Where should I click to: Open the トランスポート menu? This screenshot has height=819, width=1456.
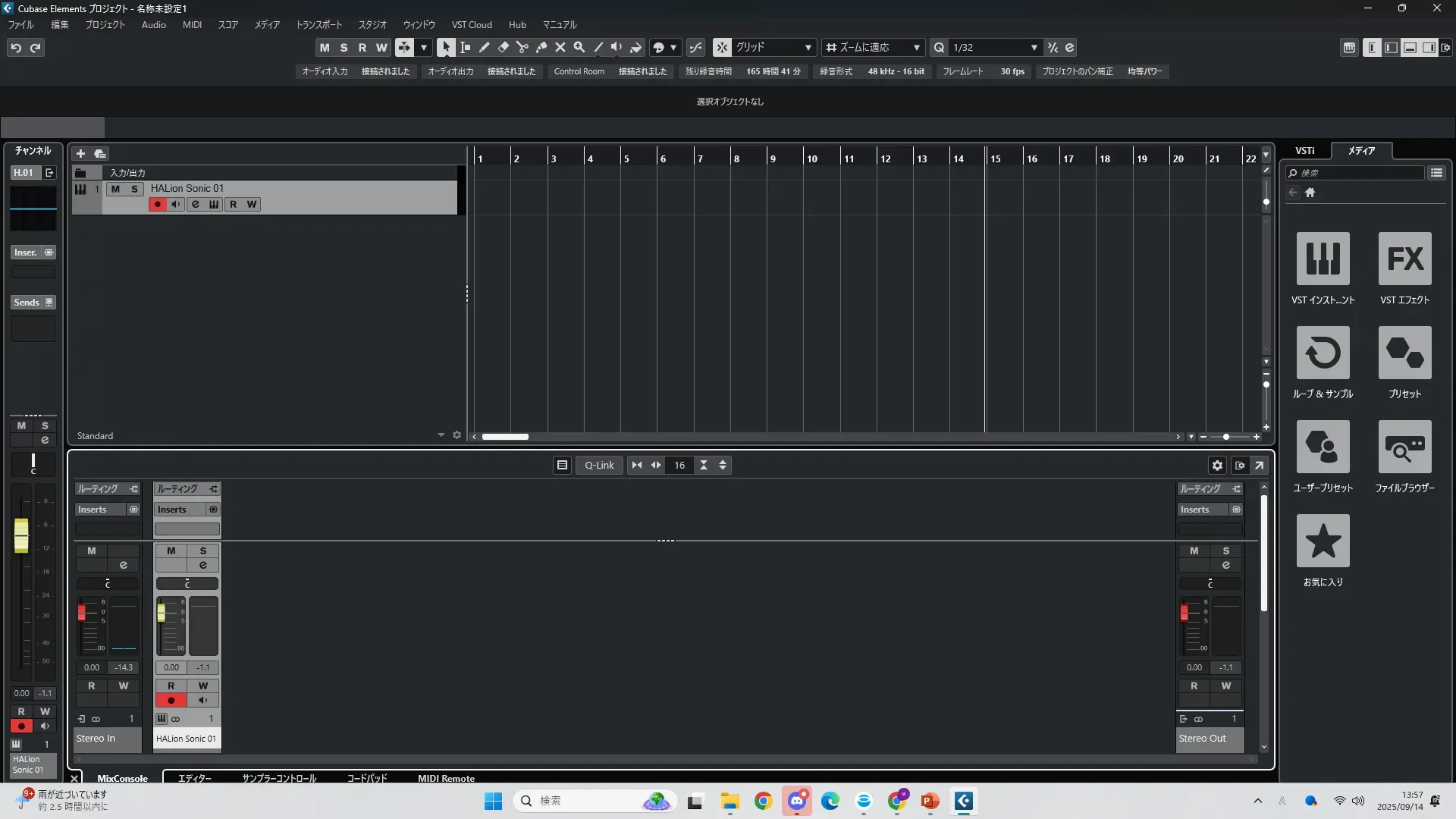tap(318, 24)
